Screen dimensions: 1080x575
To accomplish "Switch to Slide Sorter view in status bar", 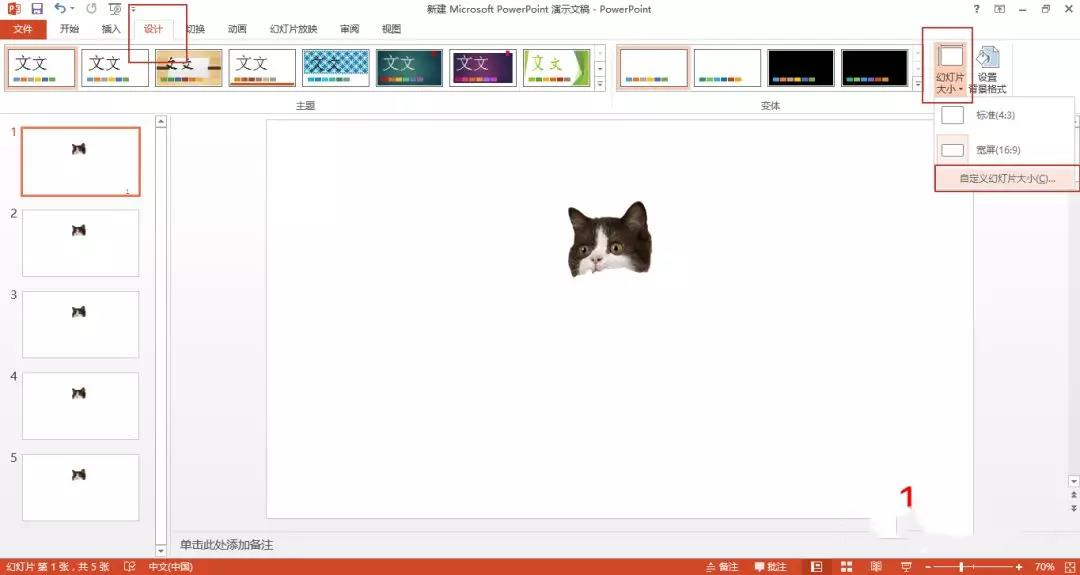I will coord(847,567).
